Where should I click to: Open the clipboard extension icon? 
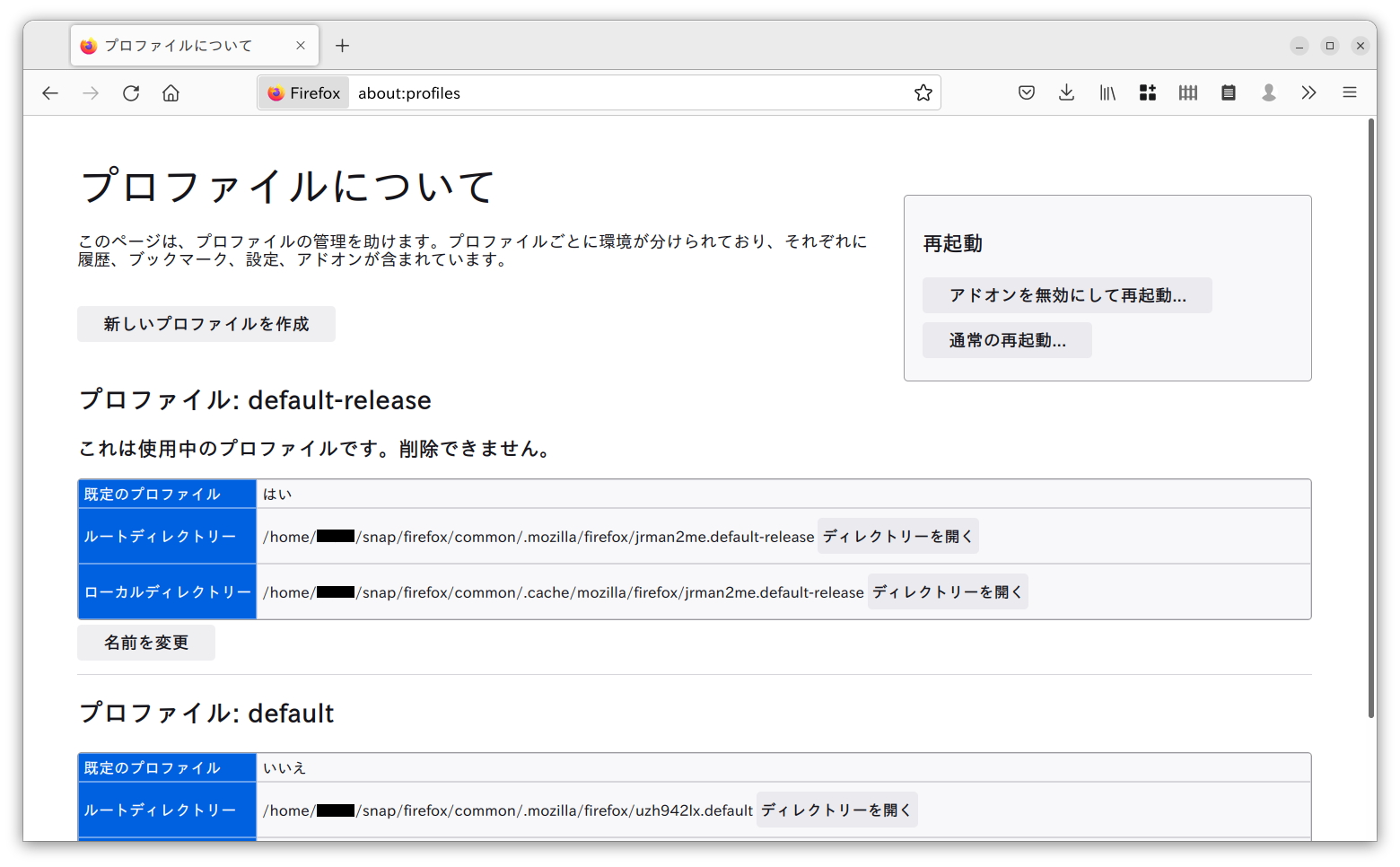click(x=1228, y=92)
